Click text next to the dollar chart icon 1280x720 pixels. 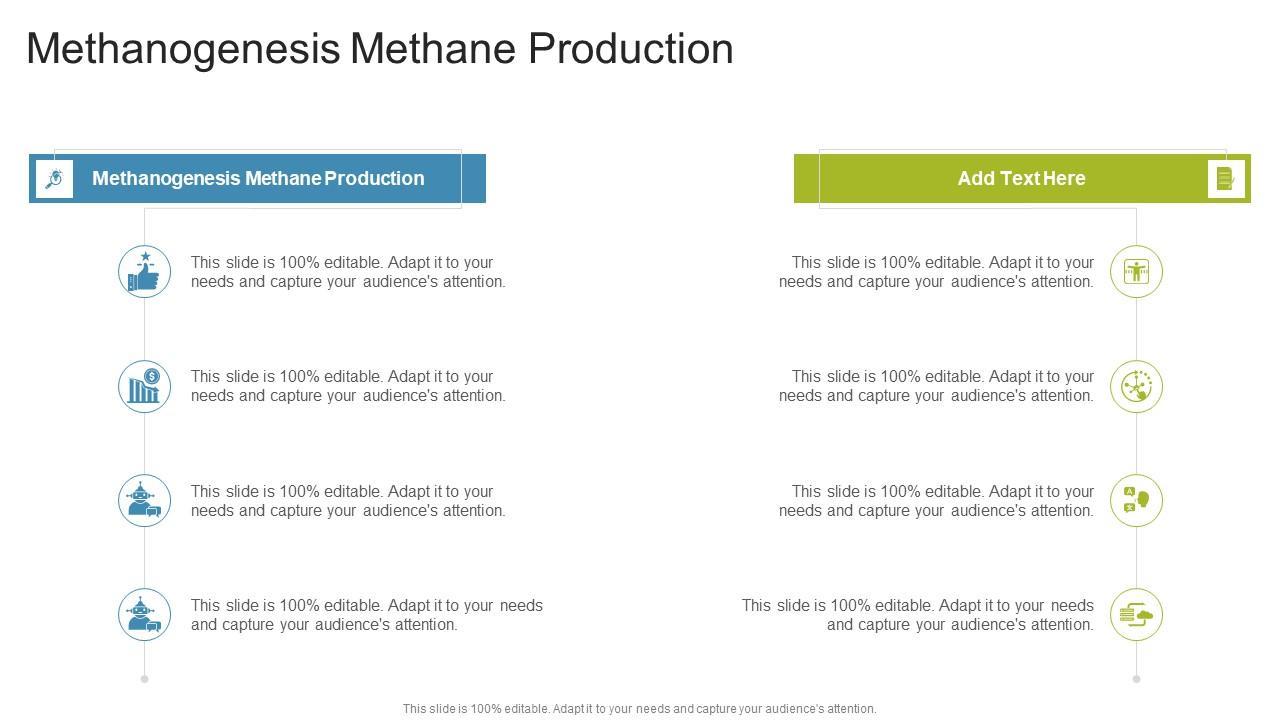click(x=348, y=386)
